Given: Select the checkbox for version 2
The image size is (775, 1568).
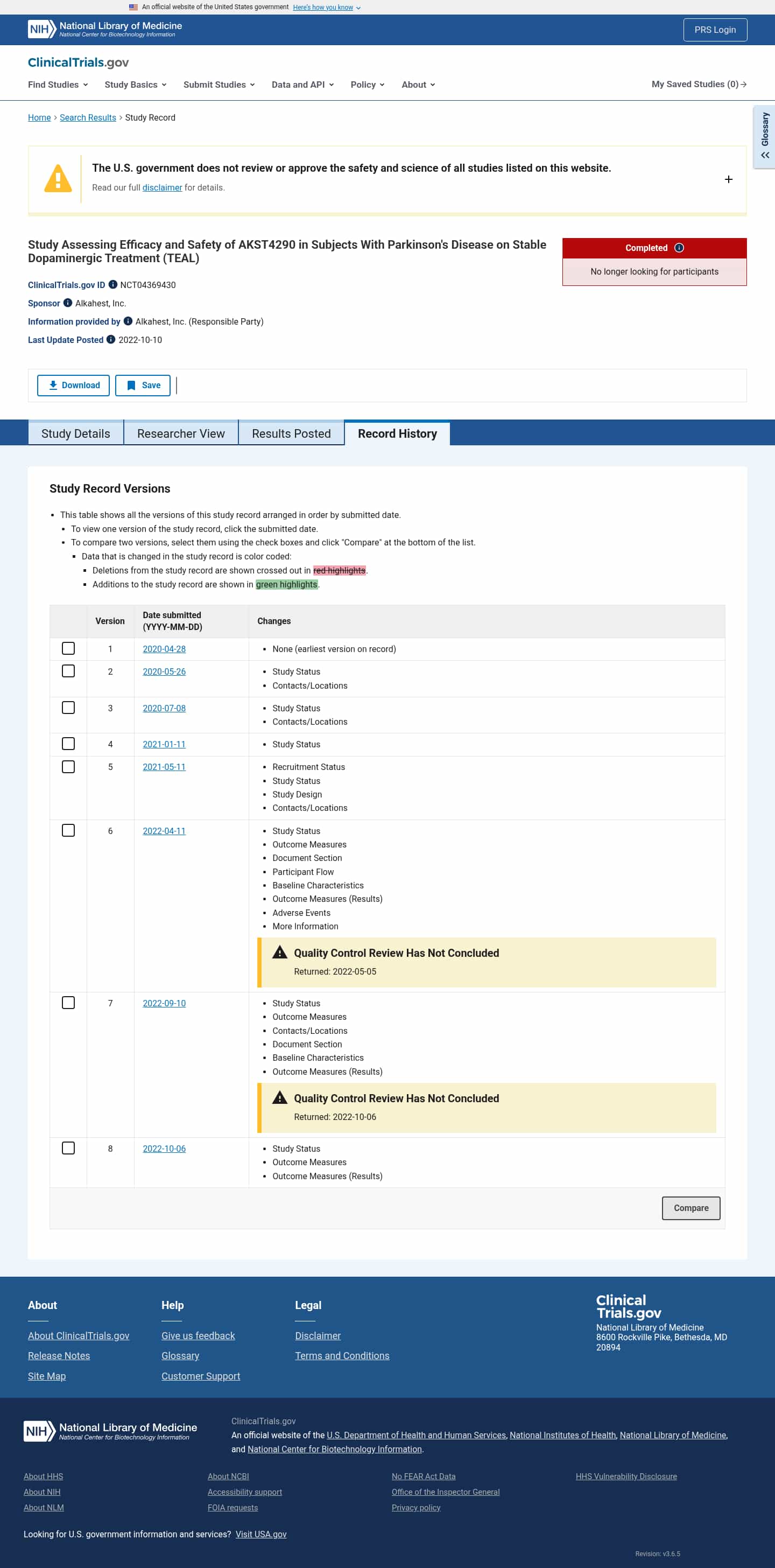Looking at the screenshot, I should [x=68, y=671].
